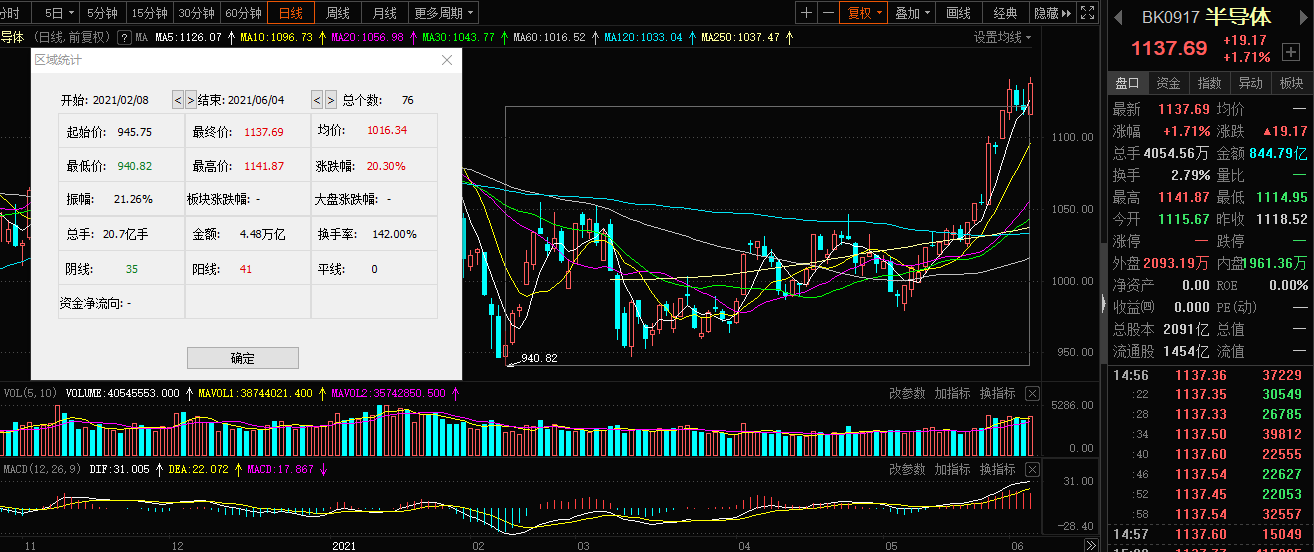
Task: Open the 5日 period dropdown
Action: click(59, 13)
